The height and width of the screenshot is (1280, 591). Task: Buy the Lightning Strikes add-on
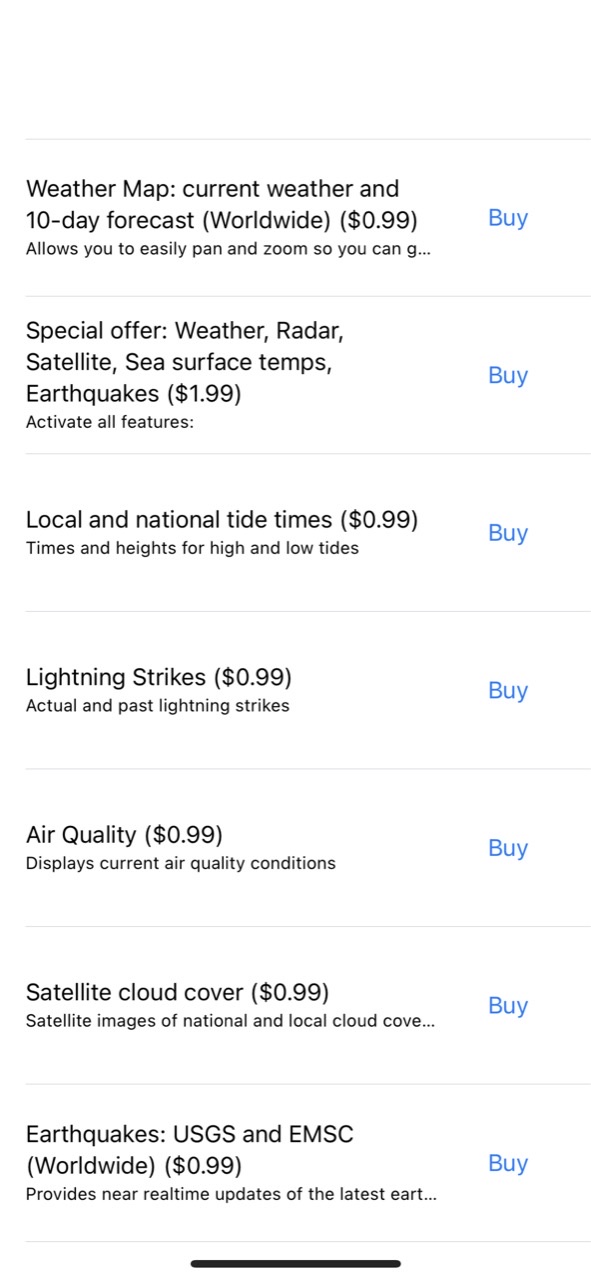(x=508, y=691)
